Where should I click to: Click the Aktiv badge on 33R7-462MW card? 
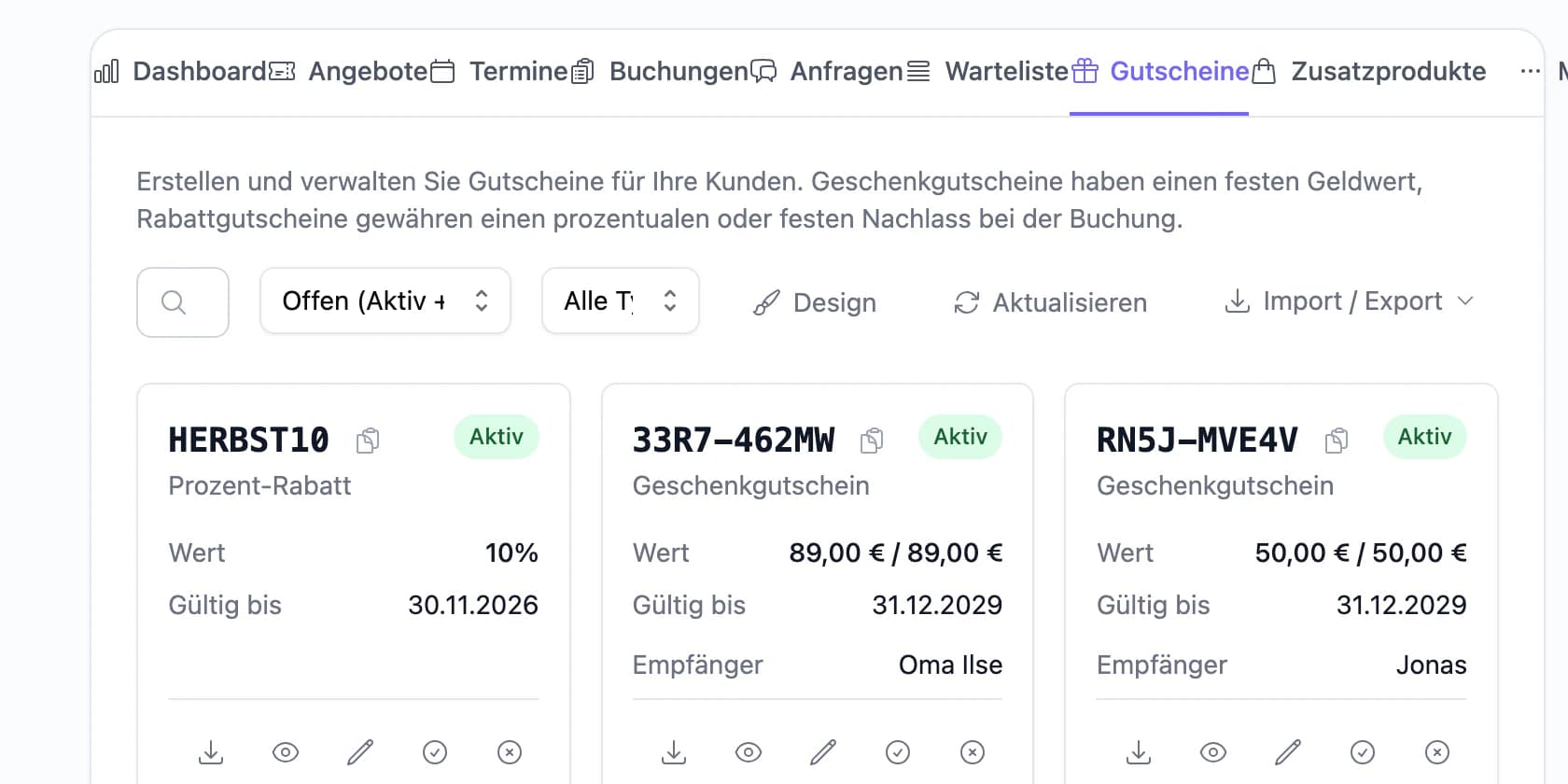click(960, 437)
